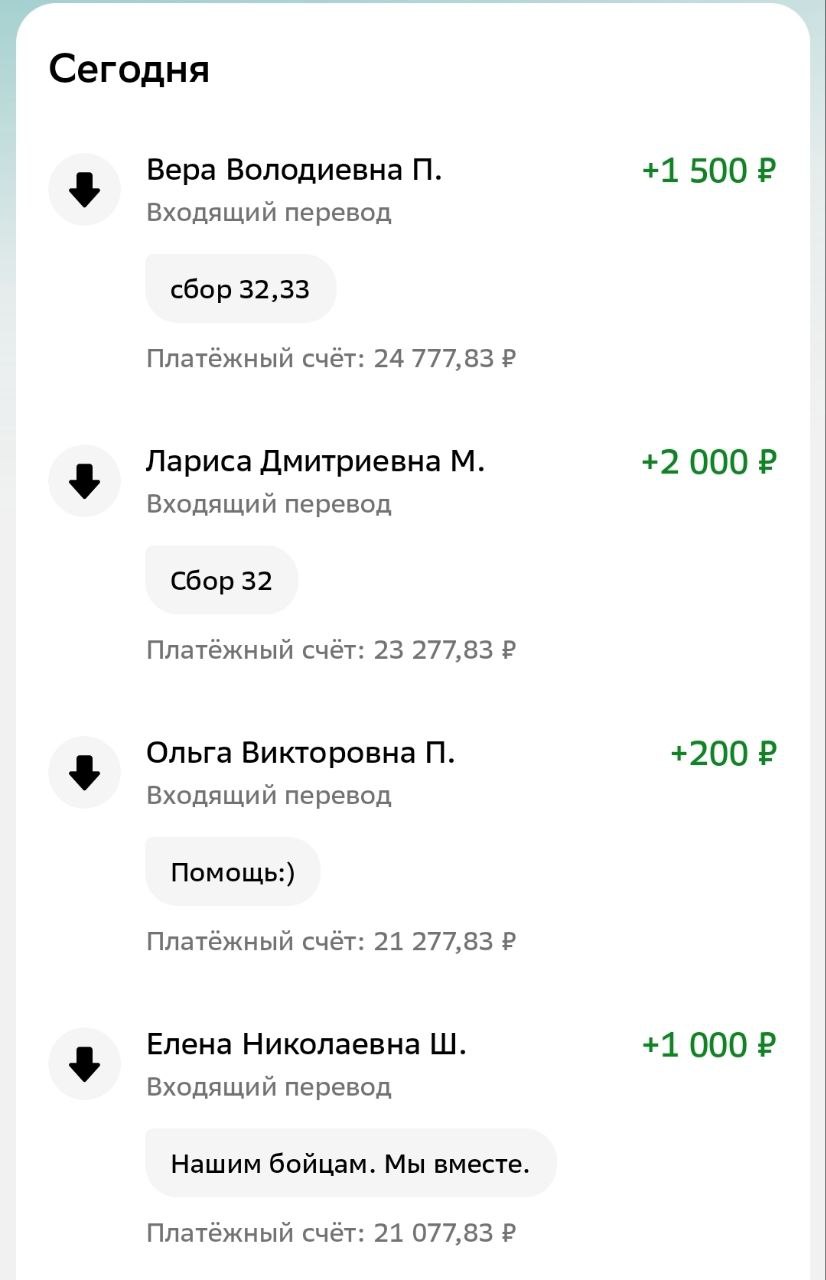826x1280 pixels.
Task: Tap the arrow icon beside Лариса Дмитриевна М.
Action: pos(85,481)
